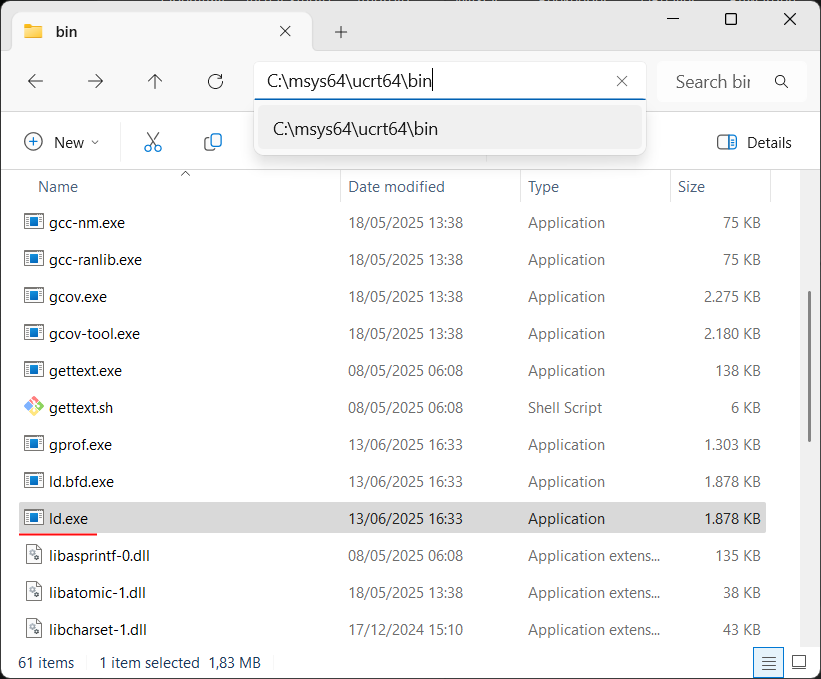Open a new tab with the plus button
Viewport: 821px width, 679px height.
(x=340, y=32)
